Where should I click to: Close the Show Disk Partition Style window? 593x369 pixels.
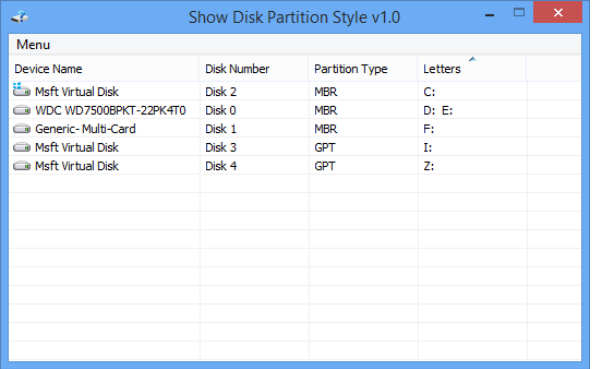point(558,12)
